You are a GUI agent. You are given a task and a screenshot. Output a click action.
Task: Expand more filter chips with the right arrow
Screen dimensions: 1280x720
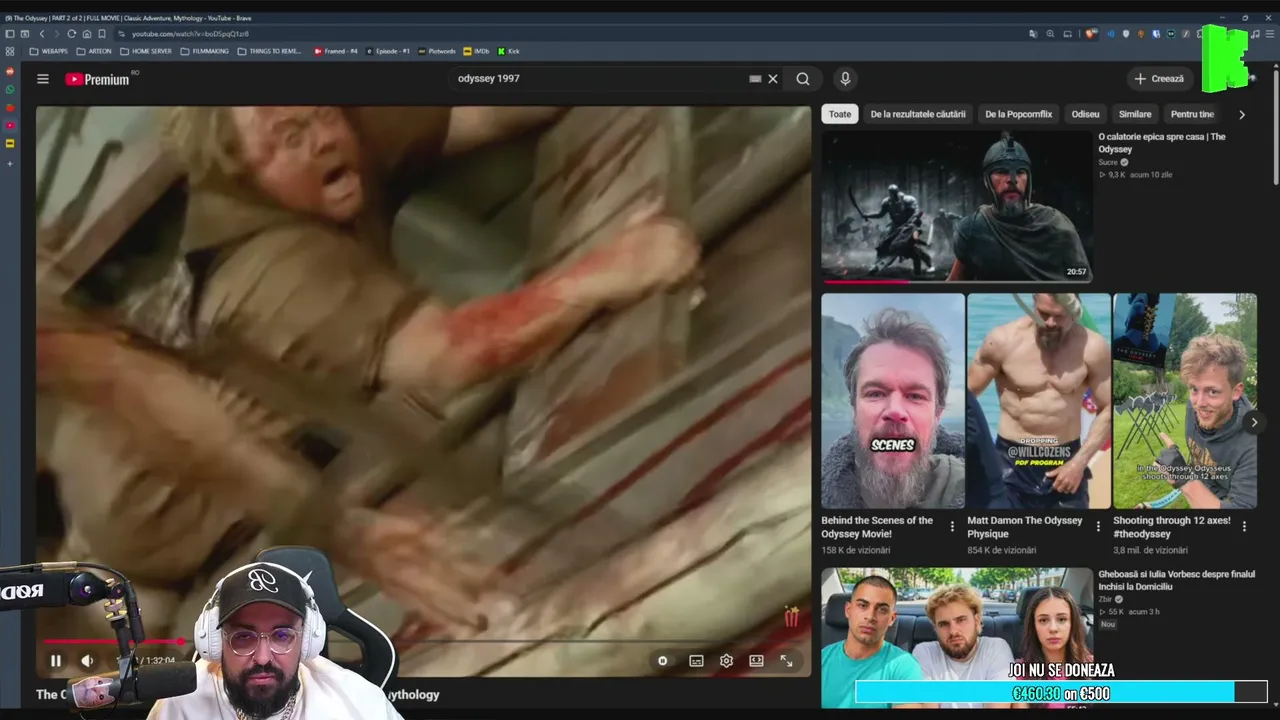pos(1242,114)
